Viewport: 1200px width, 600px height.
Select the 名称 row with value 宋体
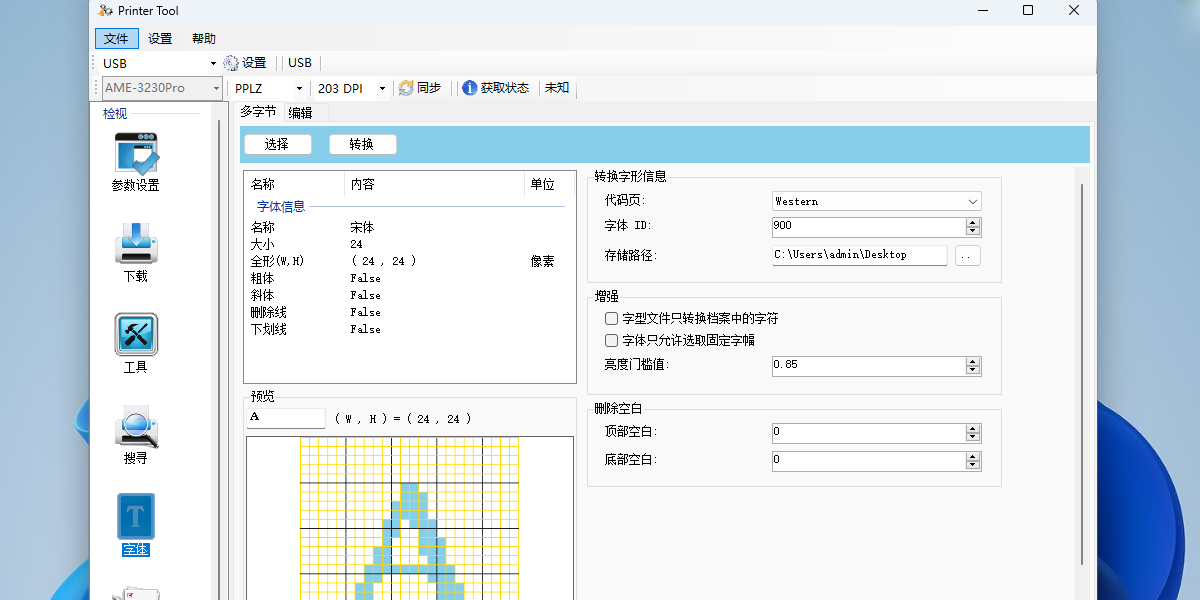pyautogui.click(x=410, y=228)
